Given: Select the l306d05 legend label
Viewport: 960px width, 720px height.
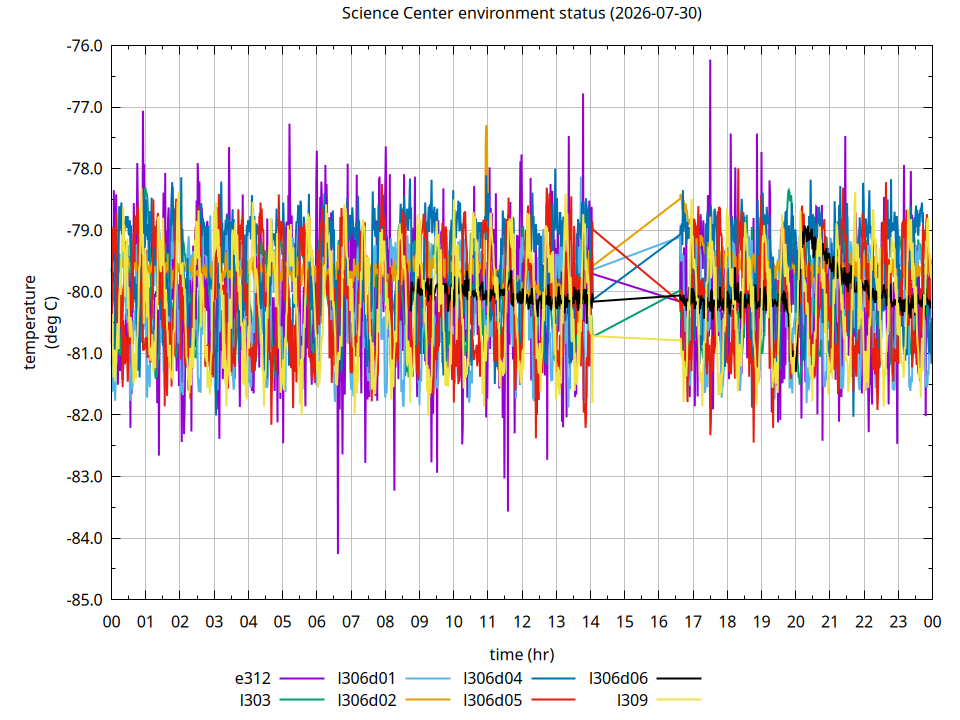Looking at the screenshot, I should point(493,700).
